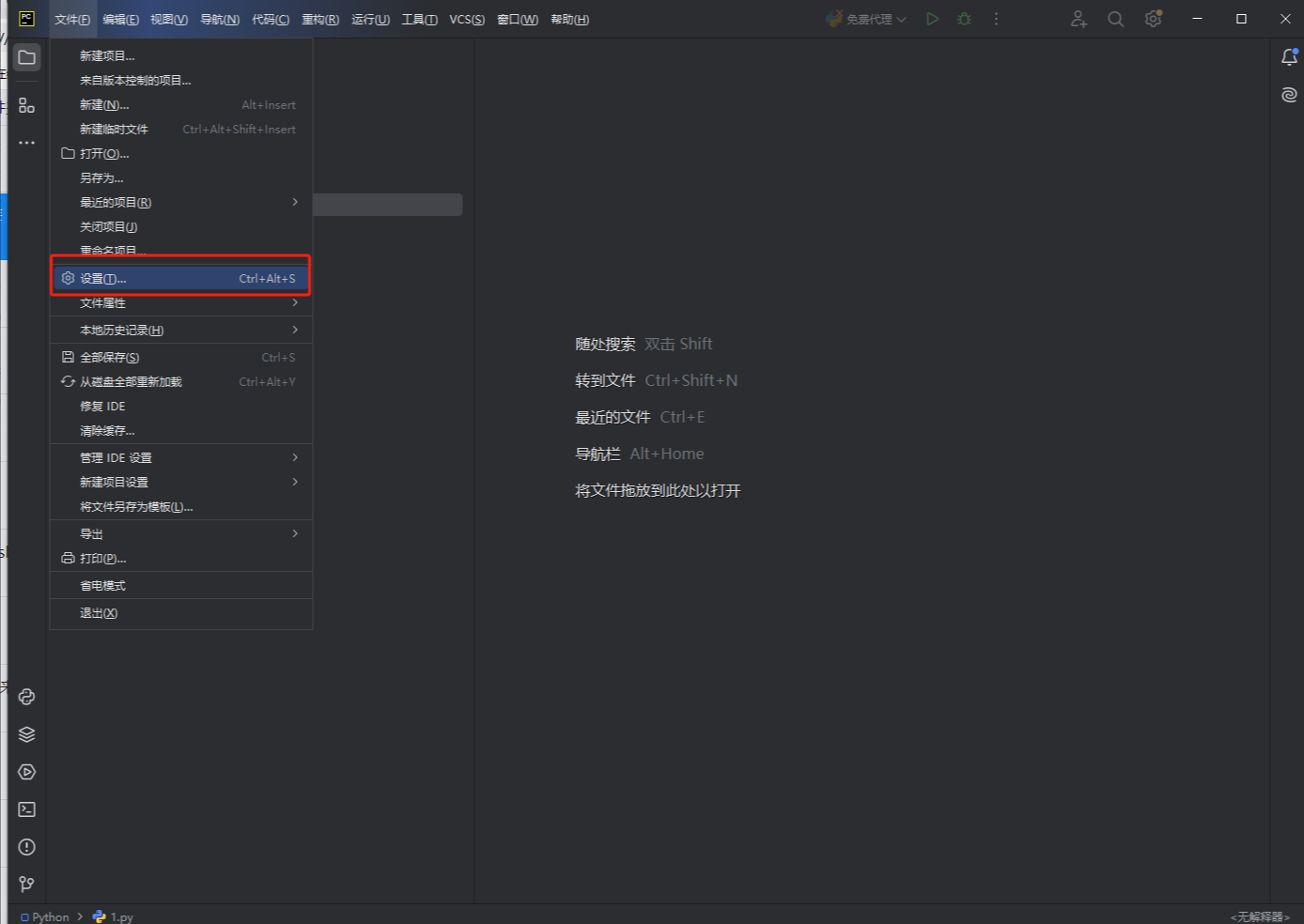This screenshot has width=1304, height=924.
Task: Expand 本地历史记录 submenu
Action: [181, 330]
